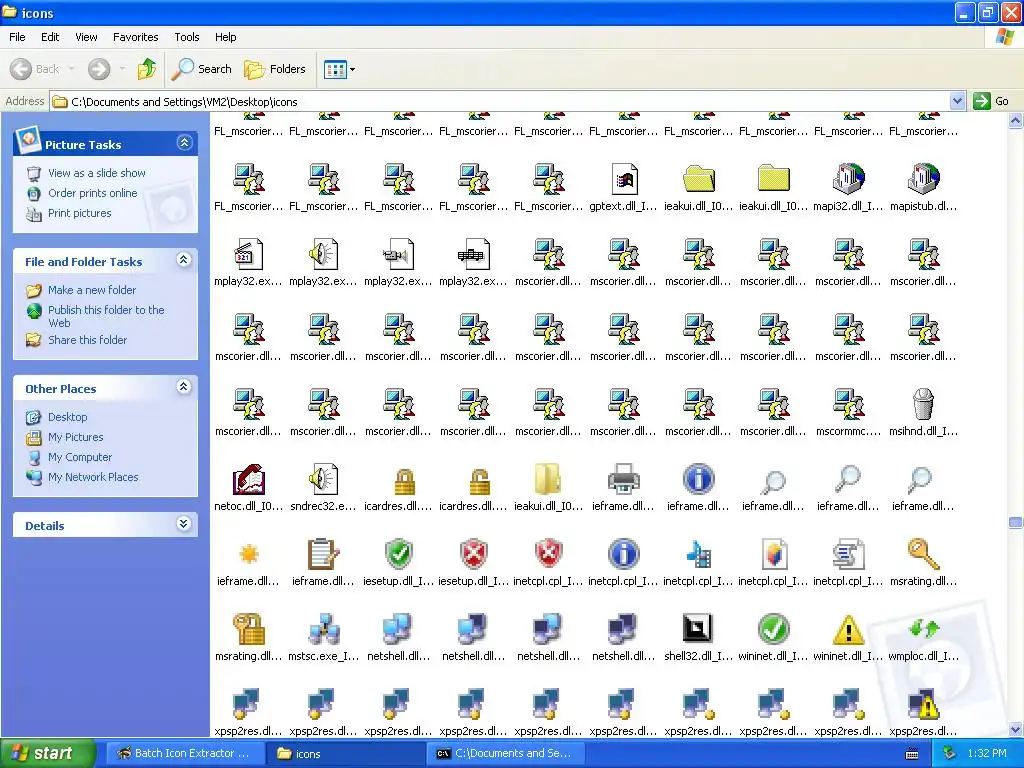Open the View menu
This screenshot has width=1024, height=768.
point(86,37)
